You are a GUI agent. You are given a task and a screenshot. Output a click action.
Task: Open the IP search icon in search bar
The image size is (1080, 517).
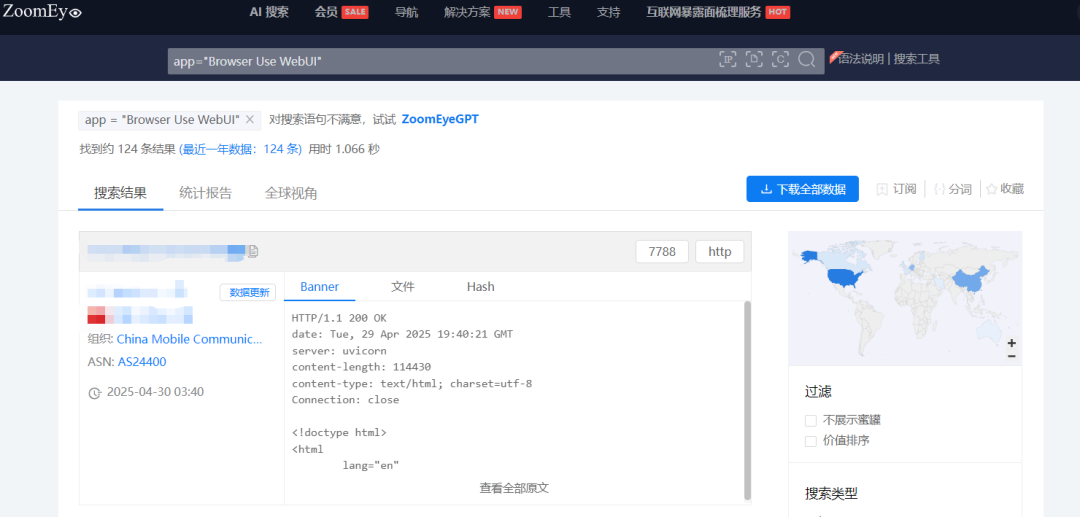[x=728, y=59]
